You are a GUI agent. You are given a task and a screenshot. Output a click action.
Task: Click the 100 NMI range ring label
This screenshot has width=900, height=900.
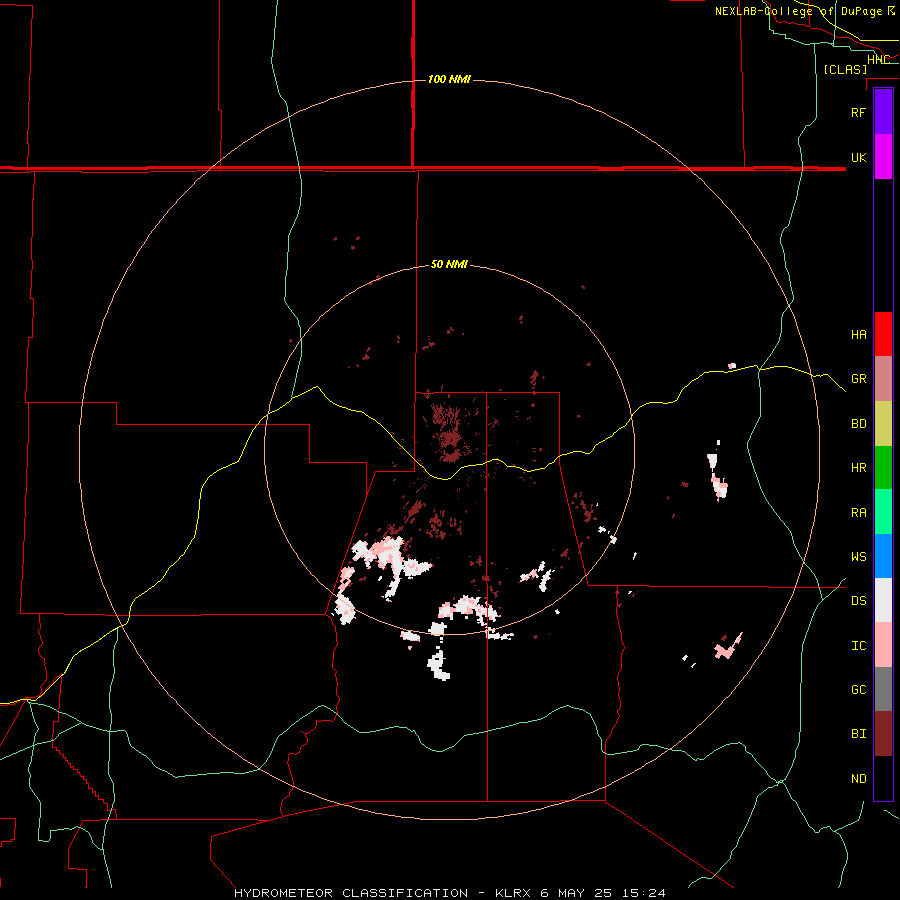click(x=449, y=79)
